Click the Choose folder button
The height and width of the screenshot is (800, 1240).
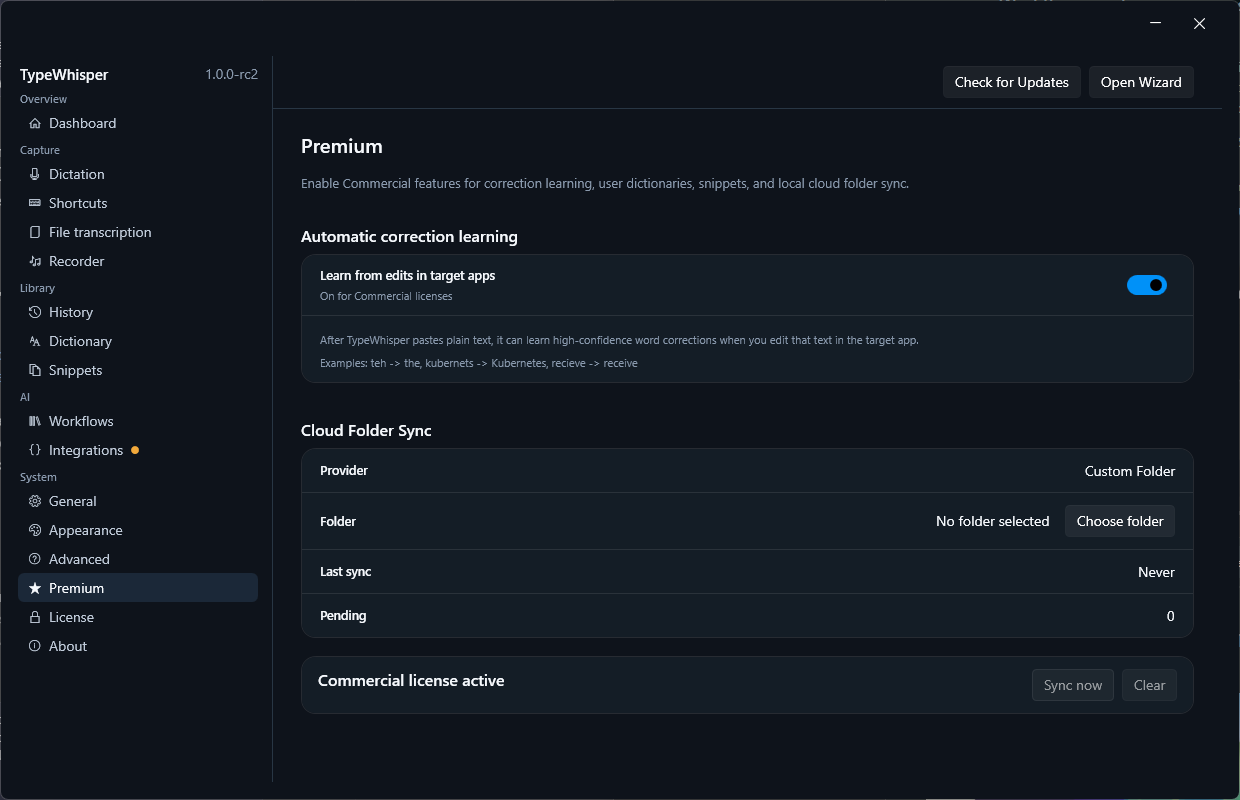(1120, 521)
